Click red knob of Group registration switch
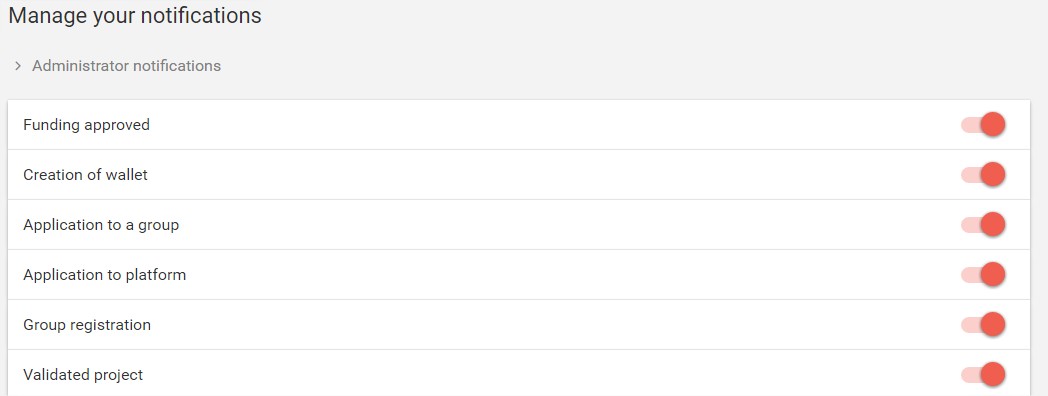1048x396 pixels. pos(993,324)
